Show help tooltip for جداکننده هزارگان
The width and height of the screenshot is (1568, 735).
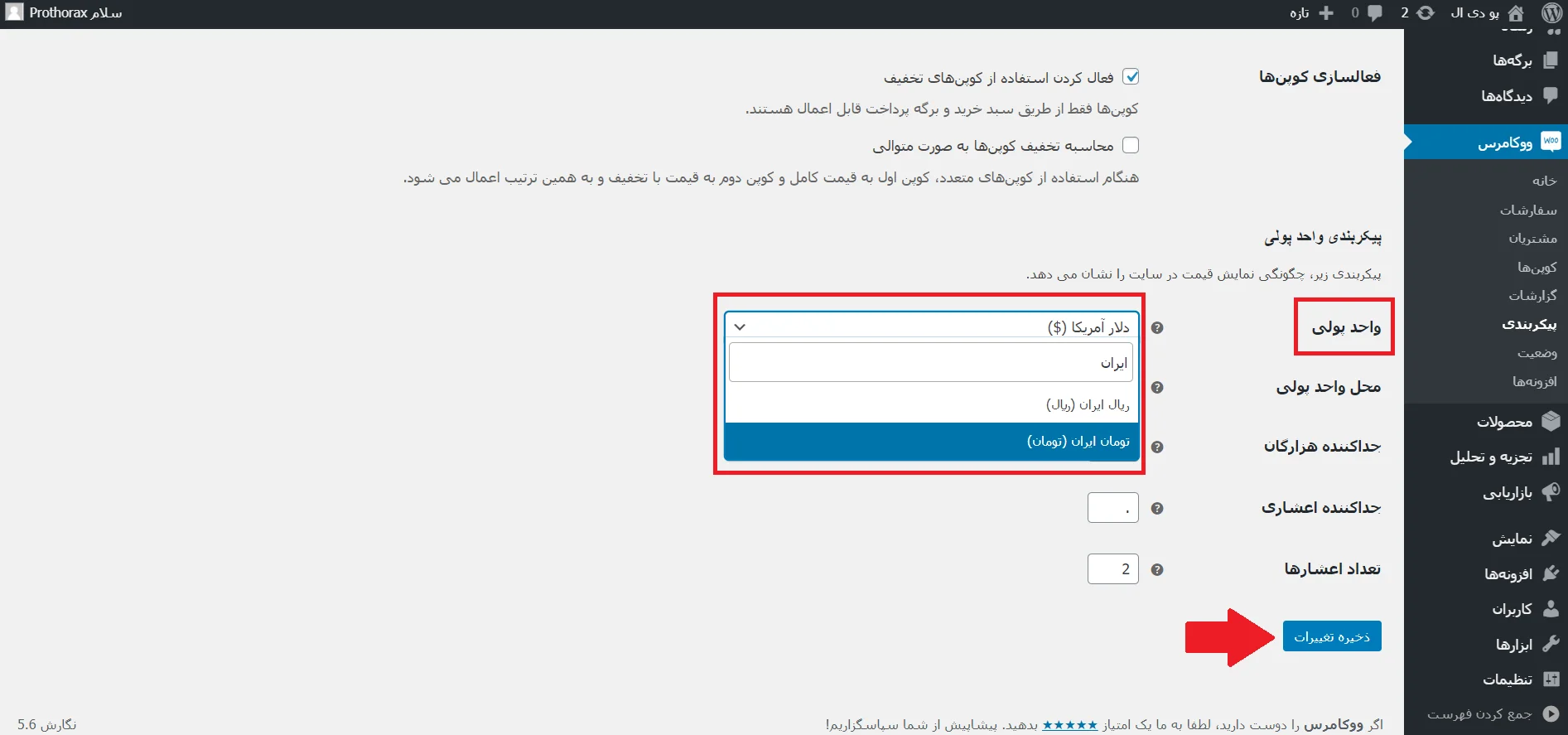point(1157,447)
